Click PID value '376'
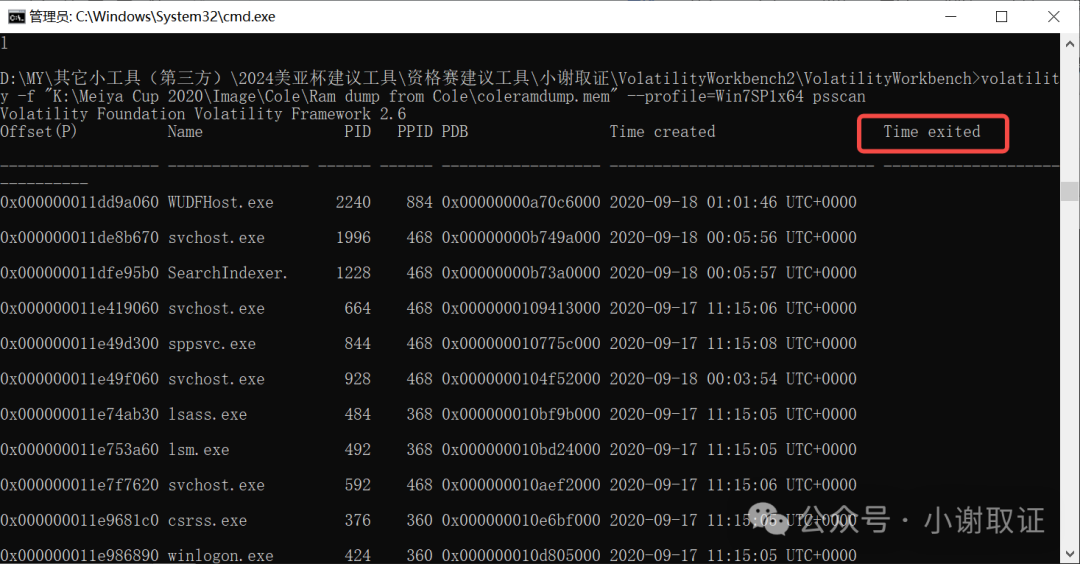The height and width of the screenshot is (564, 1080). click(x=357, y=521)
